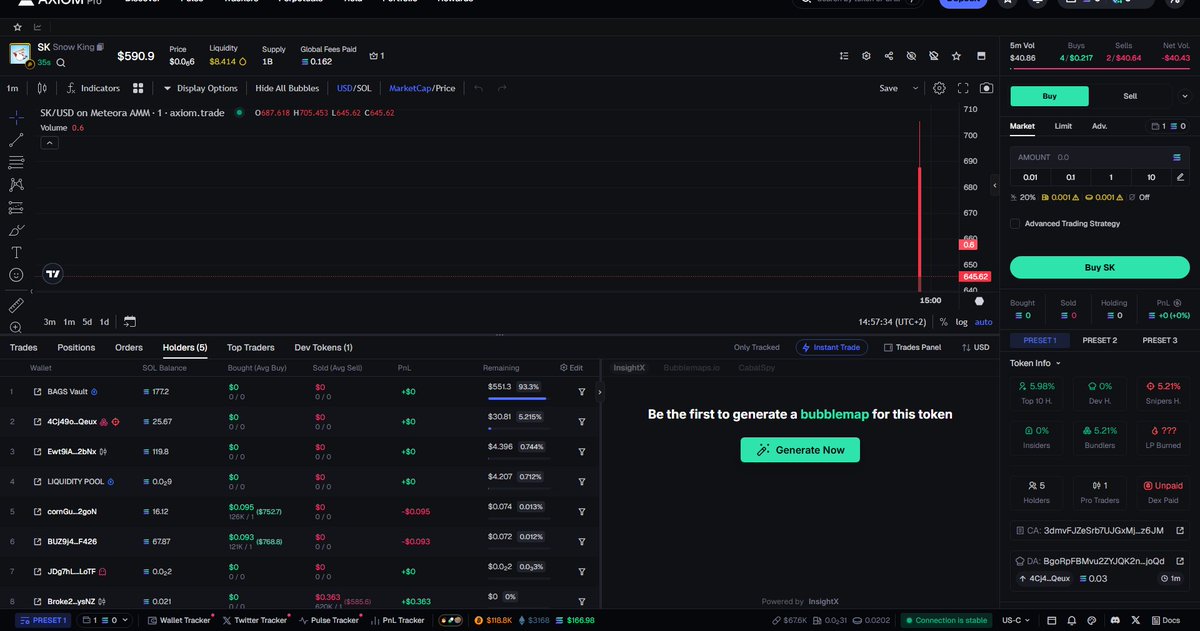Tick the Advanced Trading Strategy checkbox
1200x631 pixels.
pyautogui.click(x=1015, y=224)
